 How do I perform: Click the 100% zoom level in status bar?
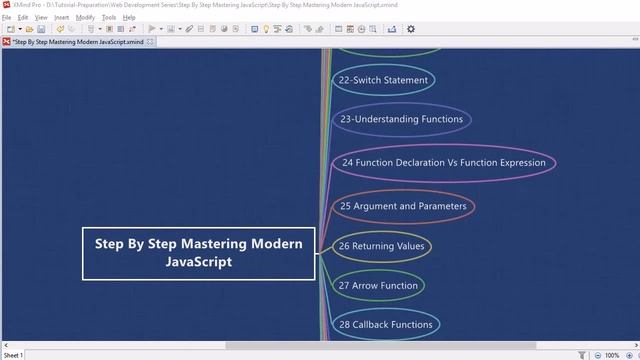coord(612,356)
